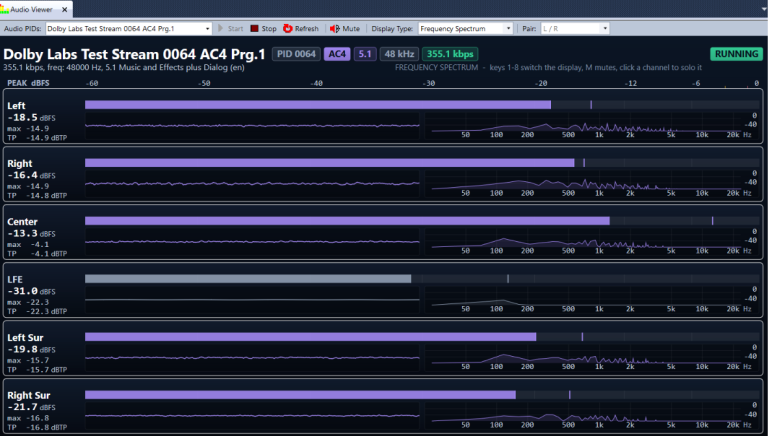This screenshot has height=436, width=768.
Task: Click the Left channel level meter bar
Action: [x=318, y=104]
